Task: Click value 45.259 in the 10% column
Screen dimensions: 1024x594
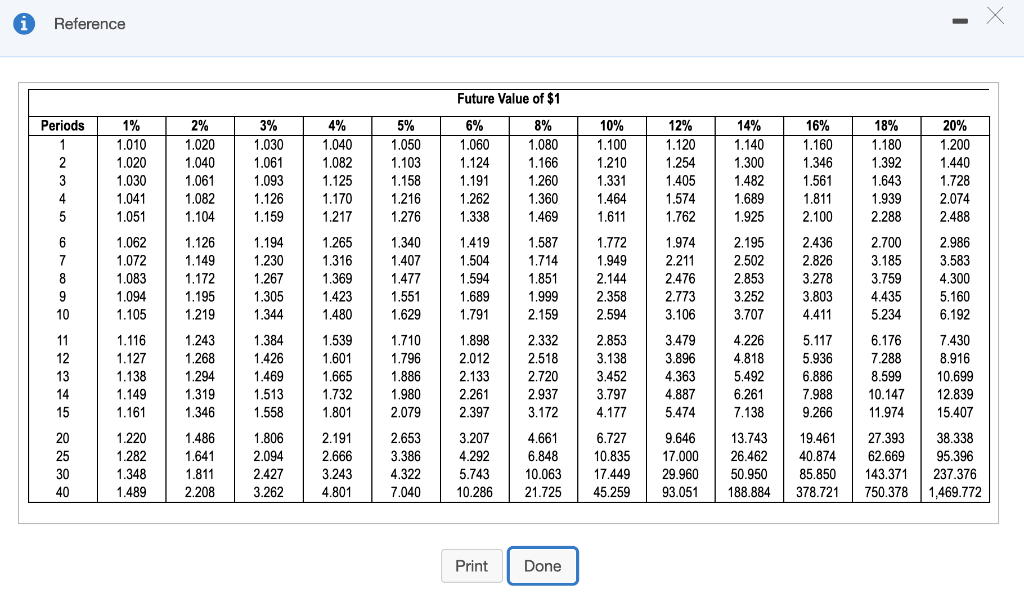Action: click(611, 492)
